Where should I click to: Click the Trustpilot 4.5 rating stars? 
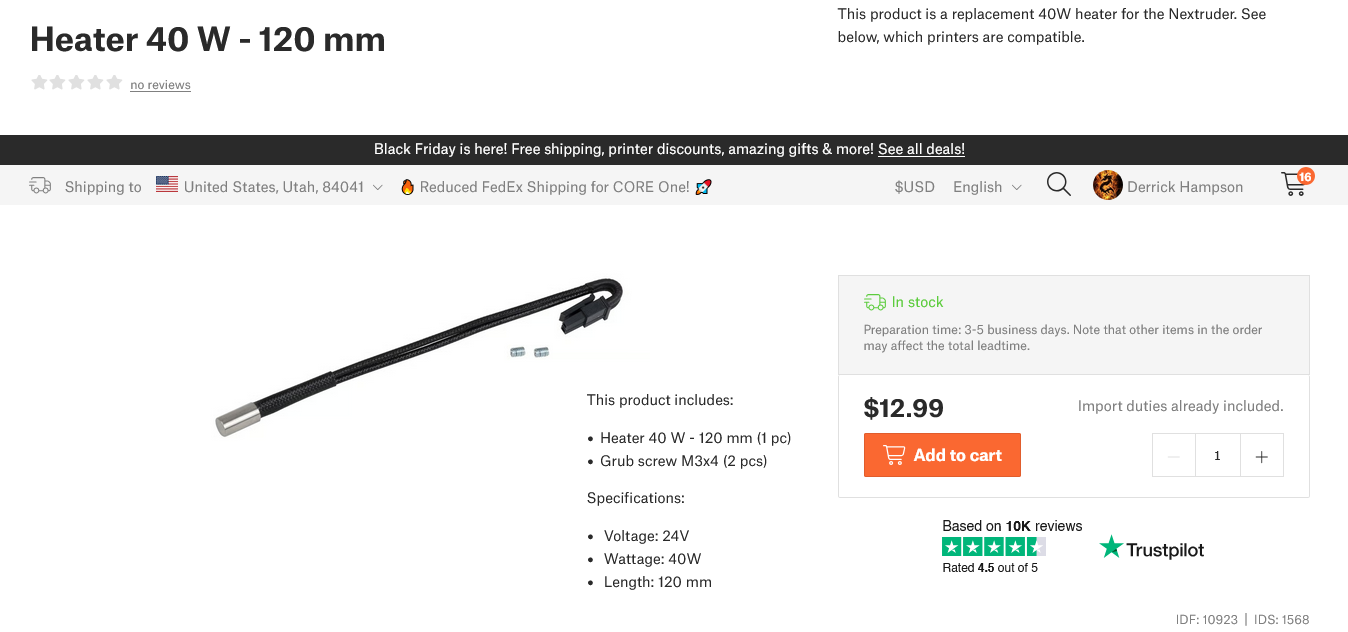click(993, 547)
